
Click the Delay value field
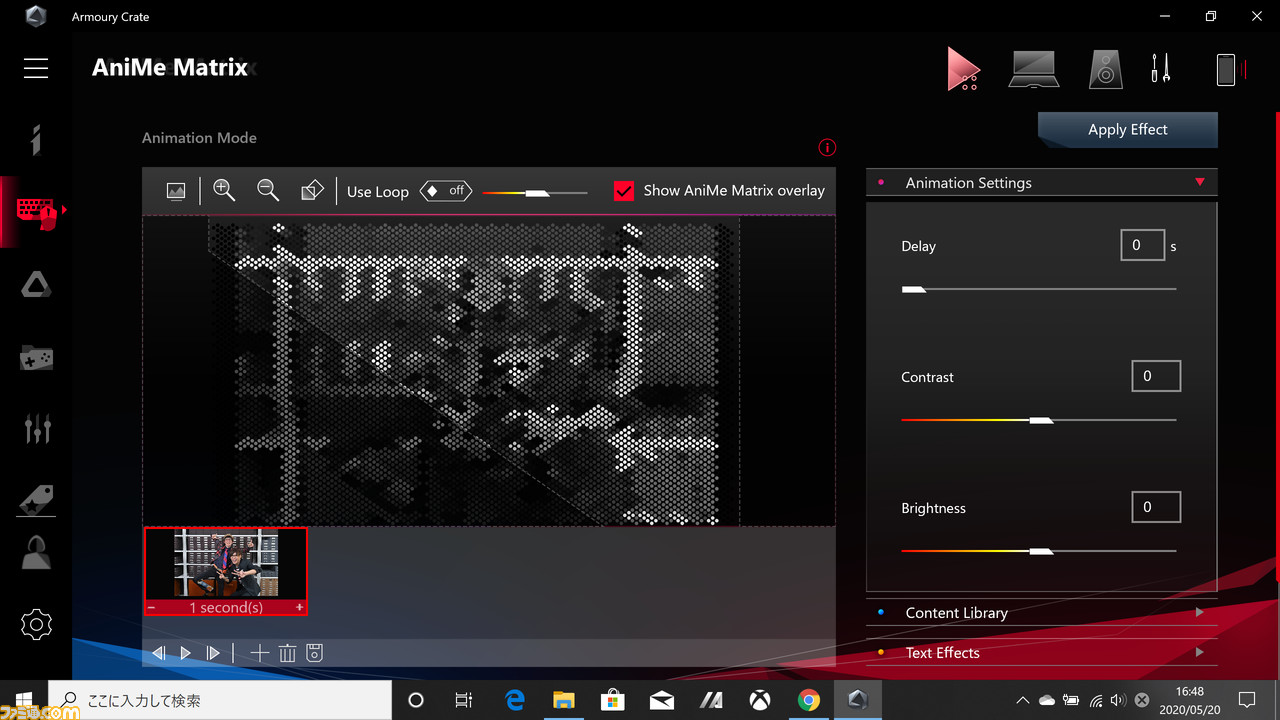(x=1142, y=245)
